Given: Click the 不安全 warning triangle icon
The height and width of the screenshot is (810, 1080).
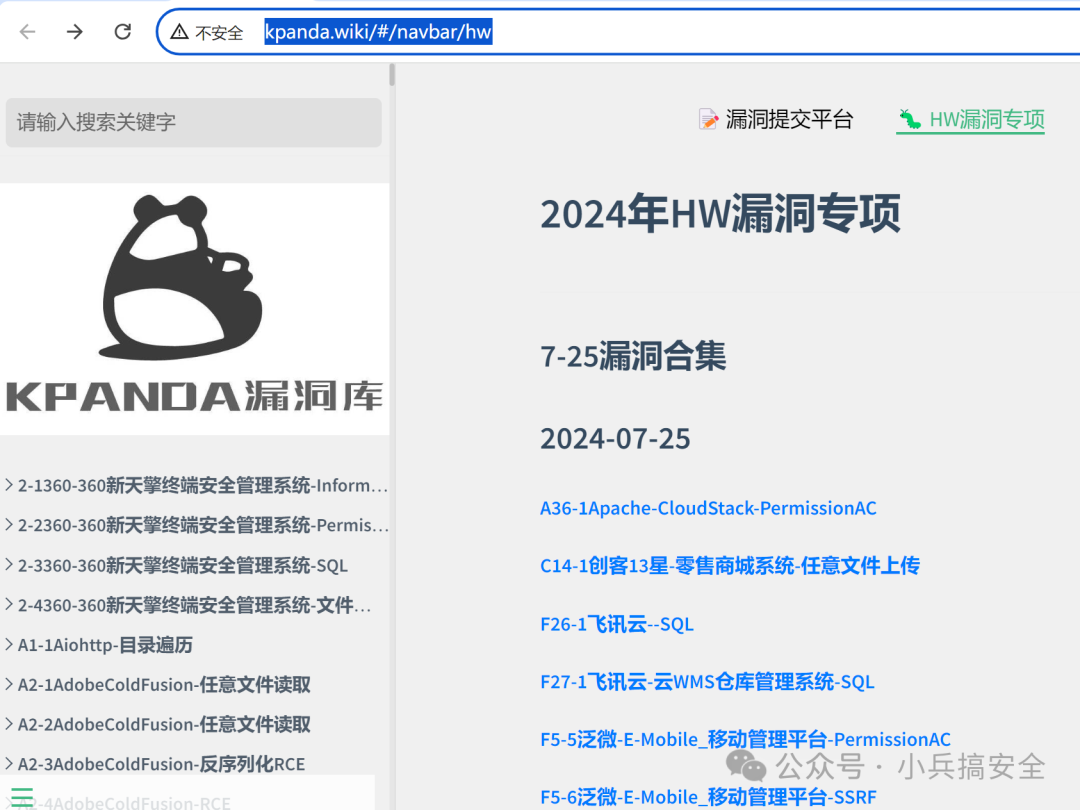Looking at the screenshot, I should (179, 32).
